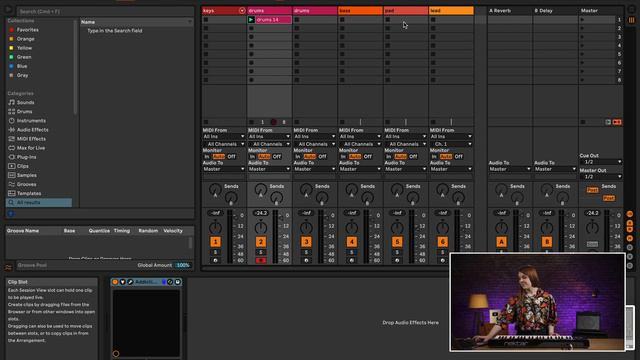Select the bass track header
The height and width of the screenshot is (360, 640).
[360, 11]
